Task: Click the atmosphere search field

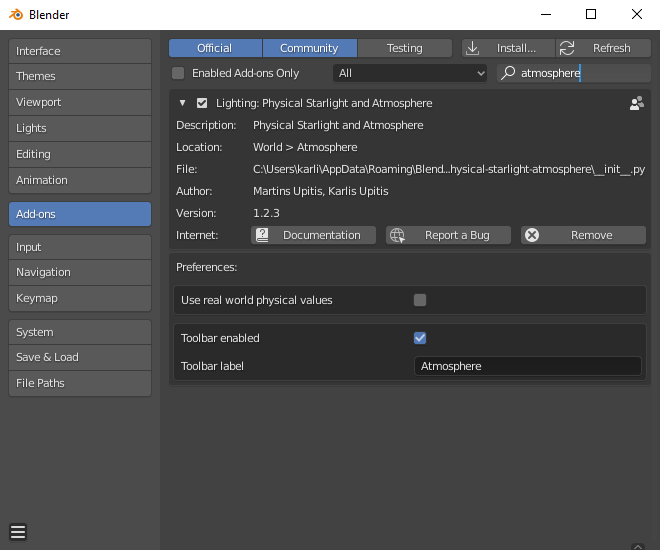Action: coord(574,73)
